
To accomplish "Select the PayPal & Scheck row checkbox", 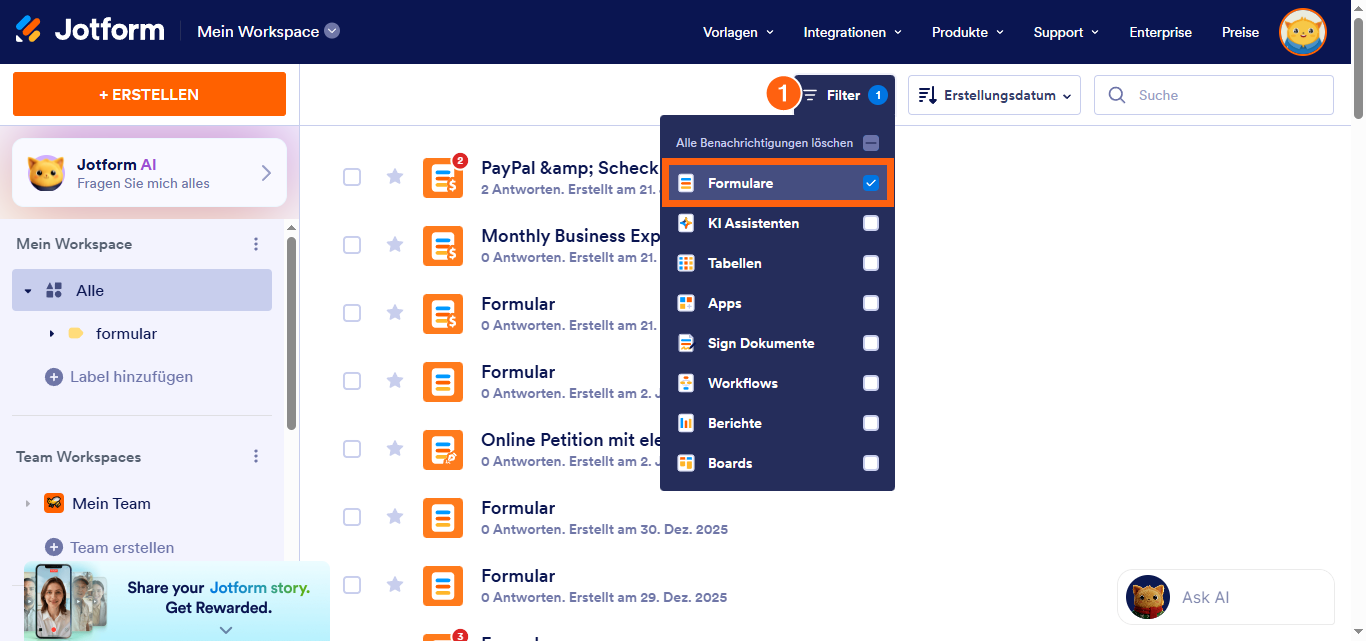I will pyautogui.click(x=352, y=177).
